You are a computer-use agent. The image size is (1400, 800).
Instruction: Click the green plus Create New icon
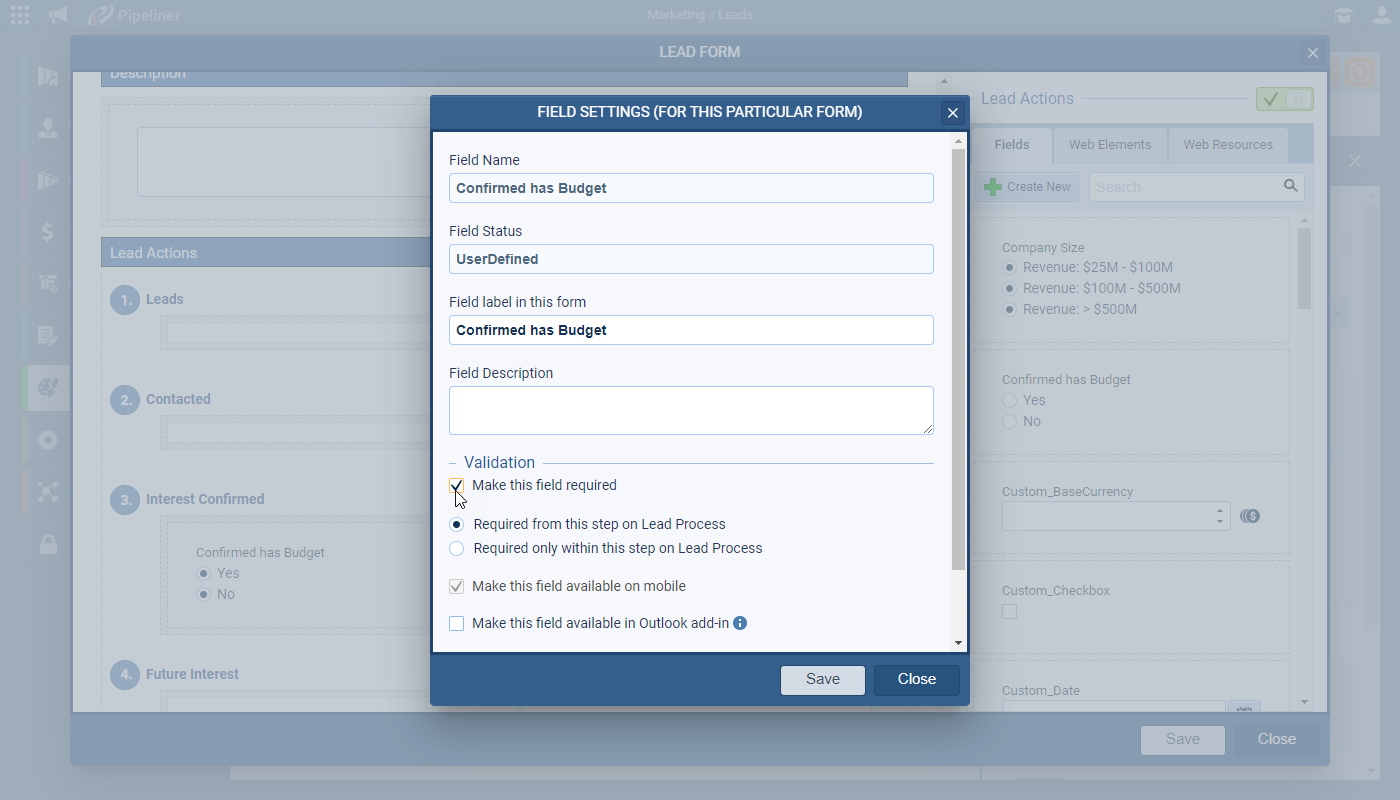pos(992,187)
